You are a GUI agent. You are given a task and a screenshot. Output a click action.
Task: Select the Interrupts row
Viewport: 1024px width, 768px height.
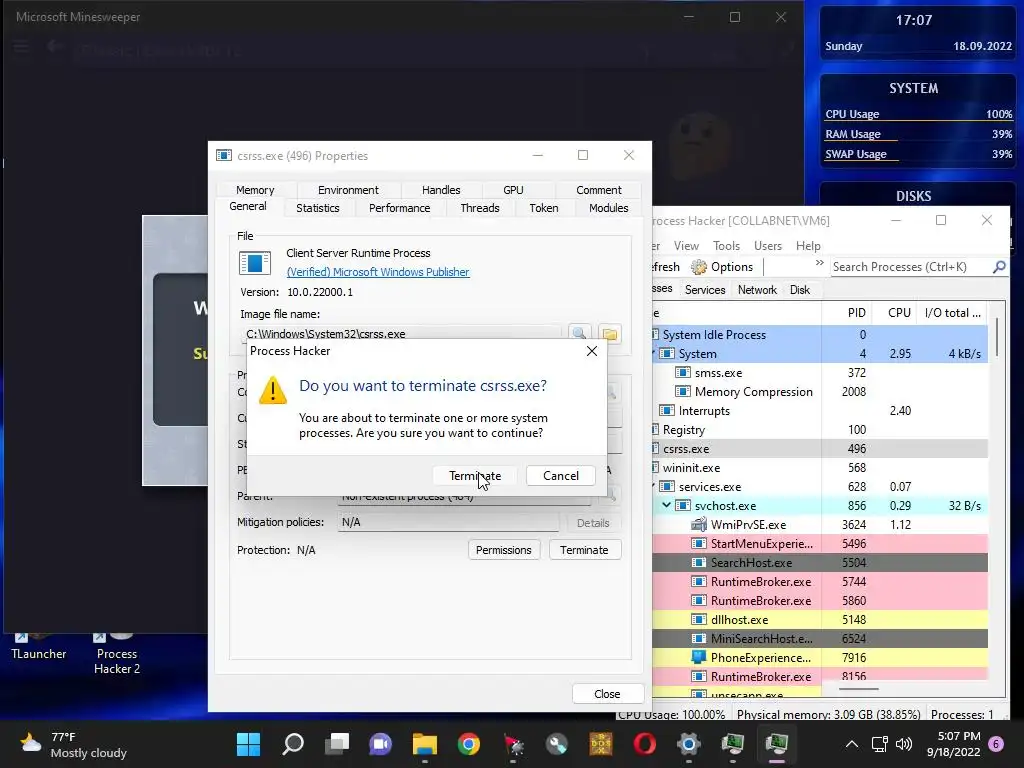pyautogui.click(x=820, y=410)
